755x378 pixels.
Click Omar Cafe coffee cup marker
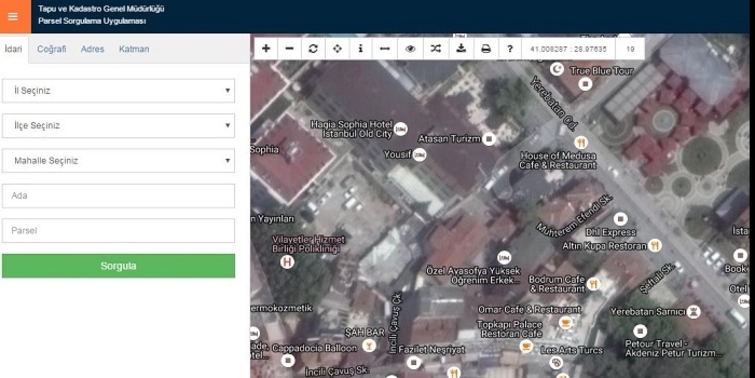click(x=566, y=322)
